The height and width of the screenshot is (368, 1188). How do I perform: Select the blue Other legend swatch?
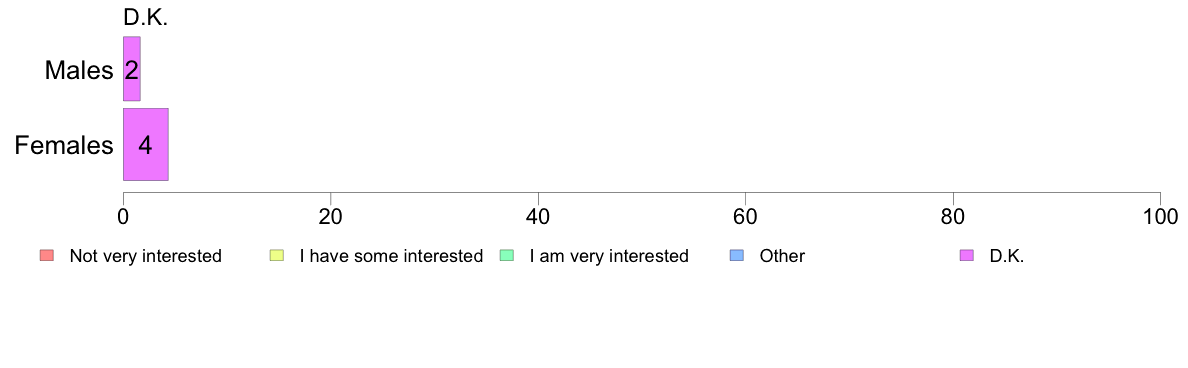[x=738, y=256]
